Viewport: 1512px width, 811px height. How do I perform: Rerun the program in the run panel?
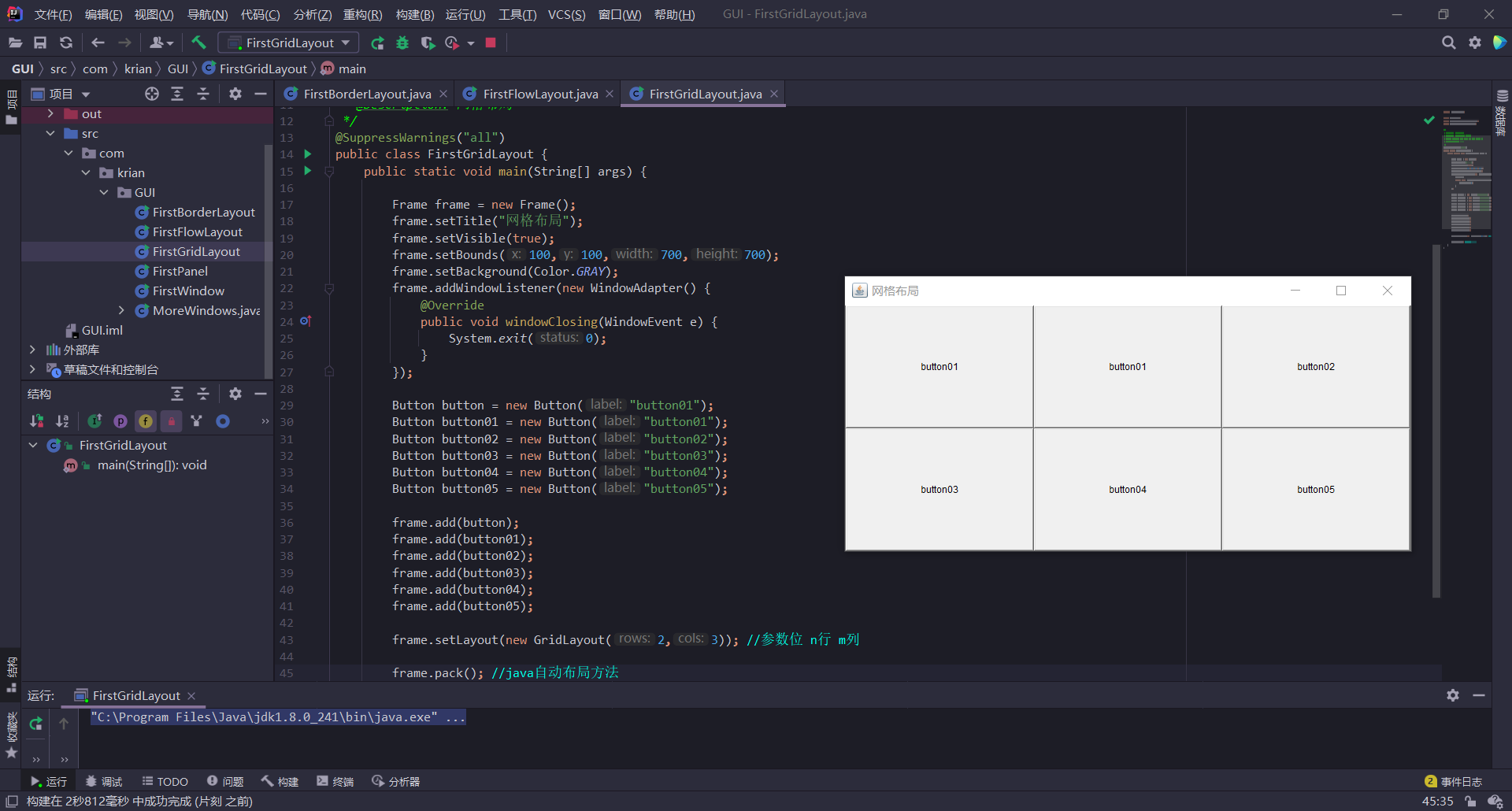35,724
